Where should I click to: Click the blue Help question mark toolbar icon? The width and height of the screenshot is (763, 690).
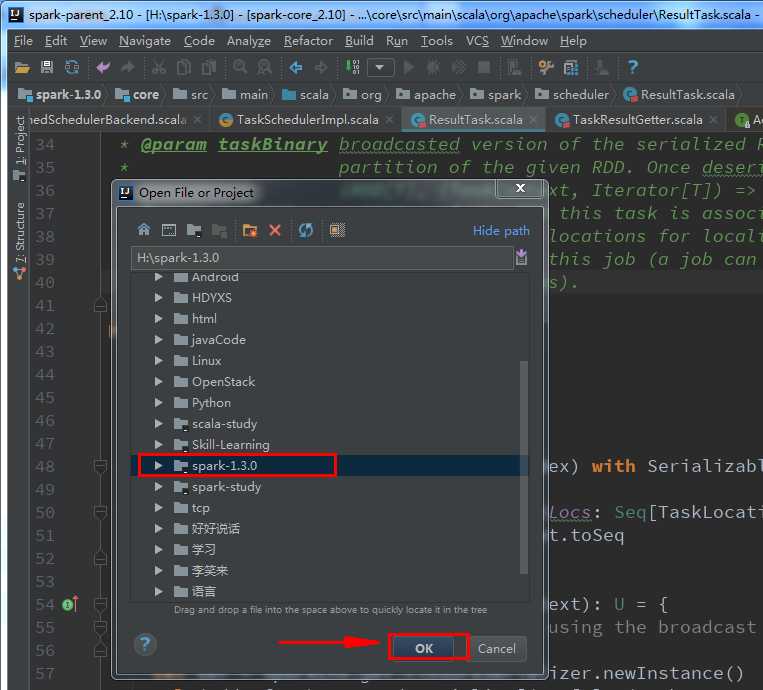[x=633, y=67]
